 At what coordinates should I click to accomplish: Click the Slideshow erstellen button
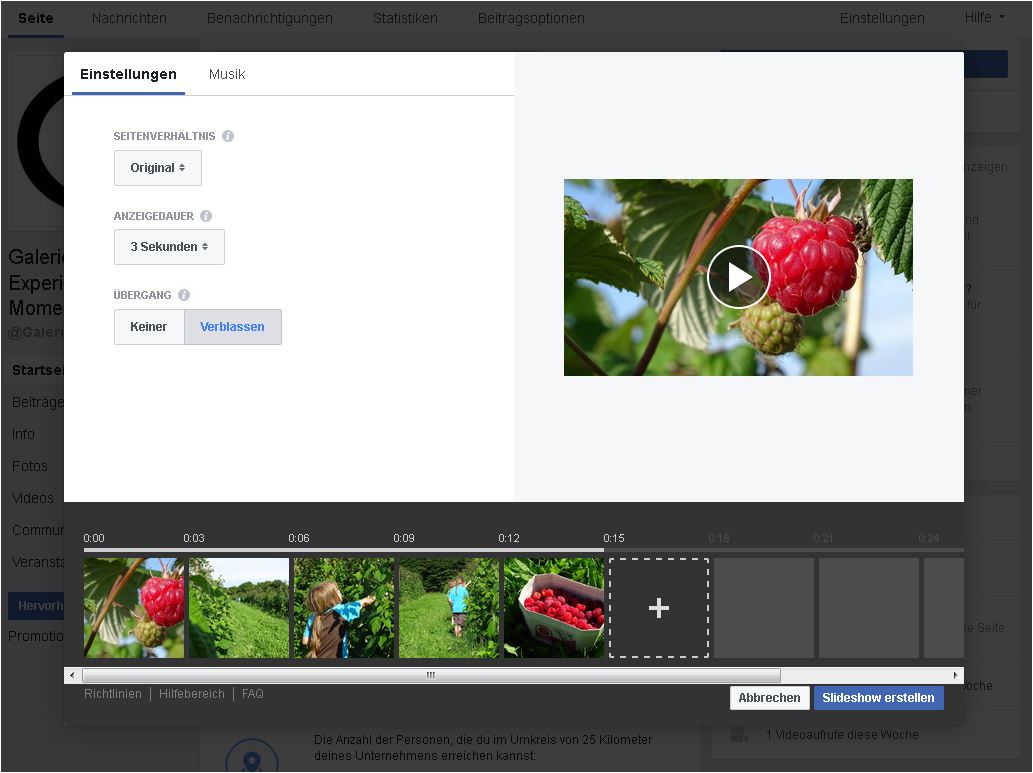click(x=878, y=698)
